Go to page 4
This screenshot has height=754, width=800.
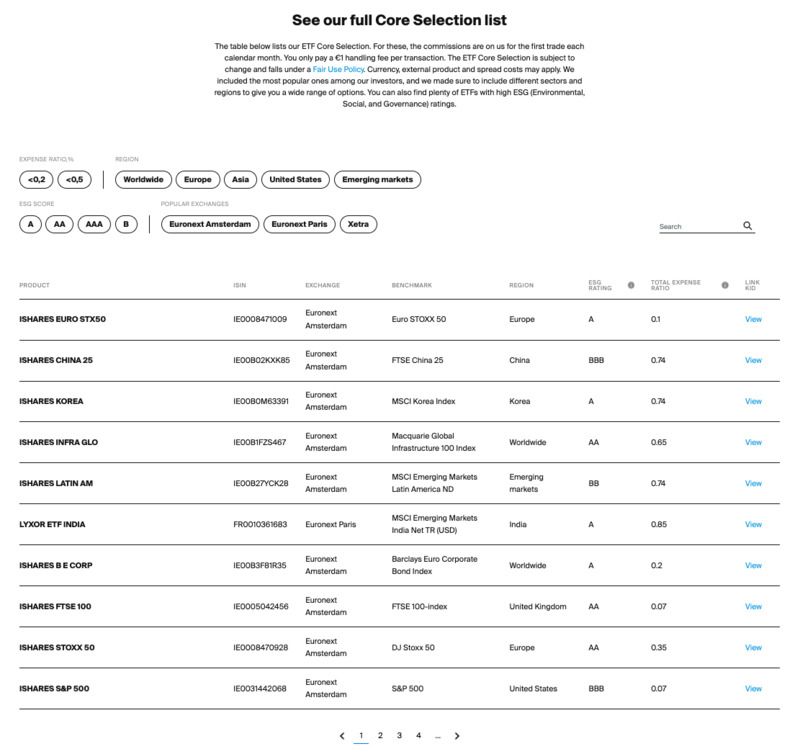pyautogui.click(x=418, y=736)
